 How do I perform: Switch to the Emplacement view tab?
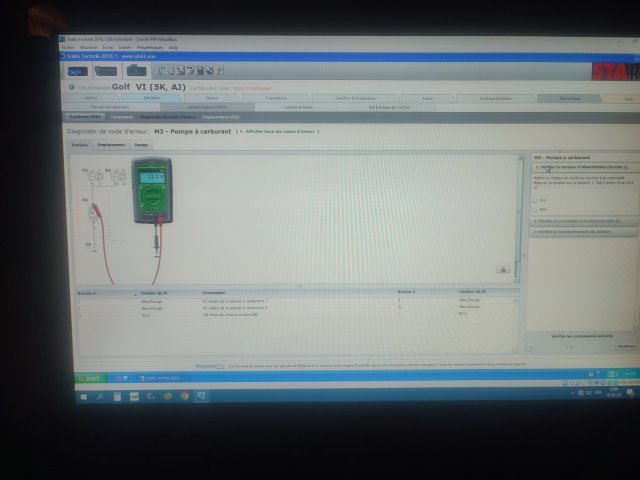pos(111,145)
